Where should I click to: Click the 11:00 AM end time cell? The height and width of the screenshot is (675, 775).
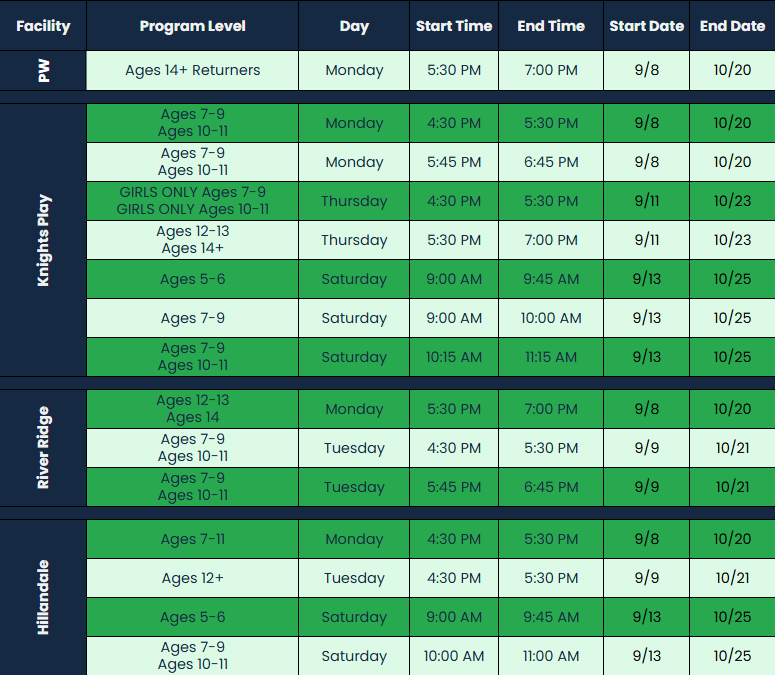coord(551,656)
